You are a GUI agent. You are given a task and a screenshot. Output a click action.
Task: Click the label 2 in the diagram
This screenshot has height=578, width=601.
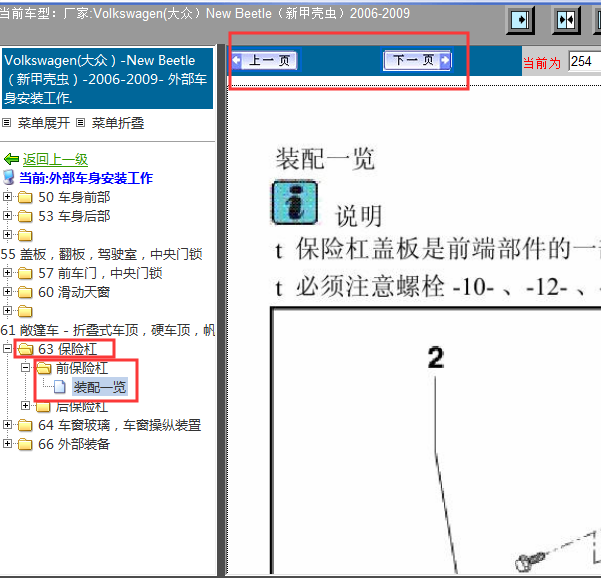(x=436, y=358)
